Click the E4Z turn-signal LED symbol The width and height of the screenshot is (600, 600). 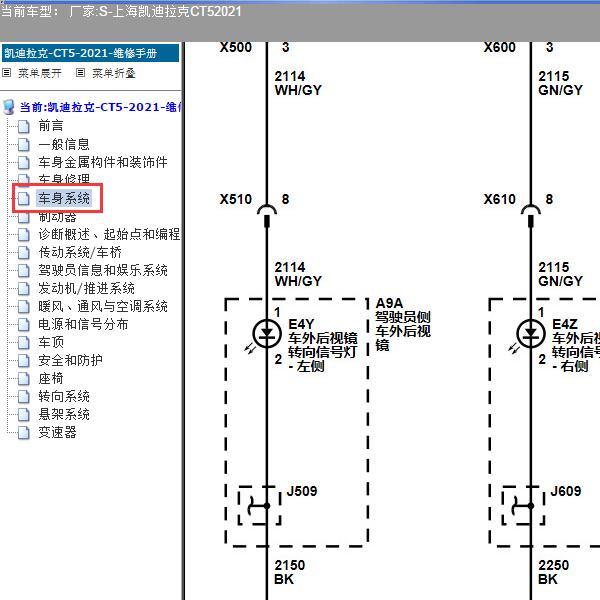[x=531, y=333]
